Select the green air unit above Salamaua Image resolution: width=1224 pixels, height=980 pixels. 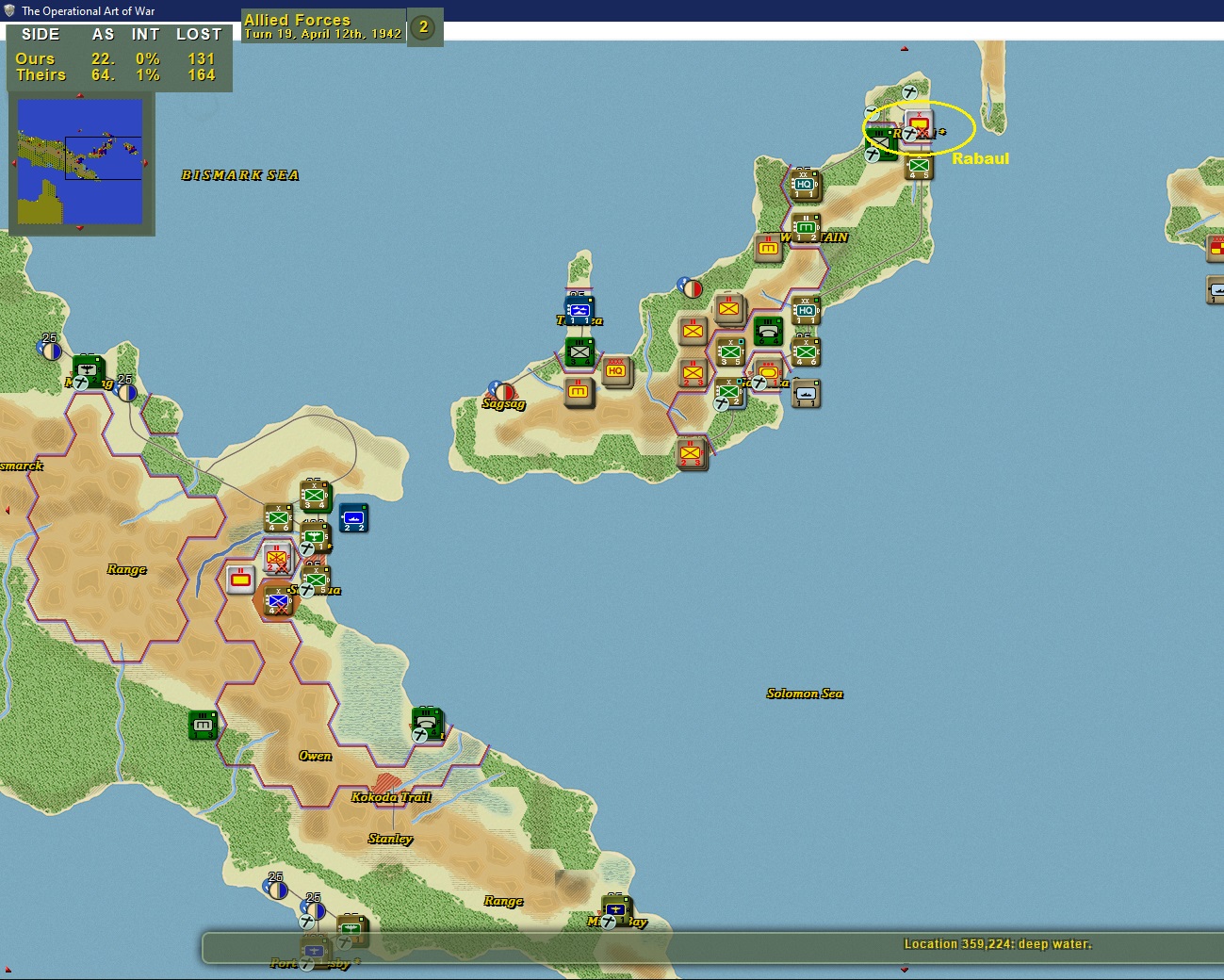click(315, 539)
